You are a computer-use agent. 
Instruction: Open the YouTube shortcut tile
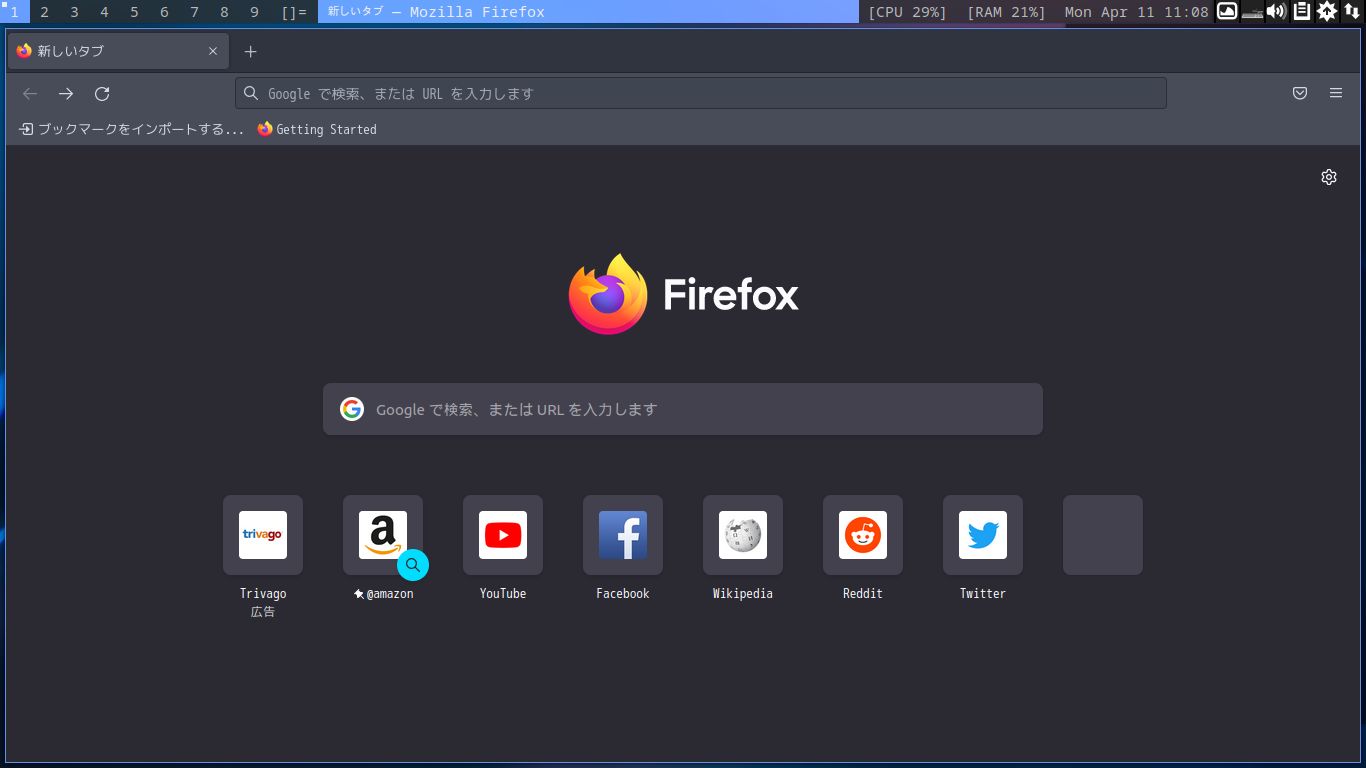point(503,535)
